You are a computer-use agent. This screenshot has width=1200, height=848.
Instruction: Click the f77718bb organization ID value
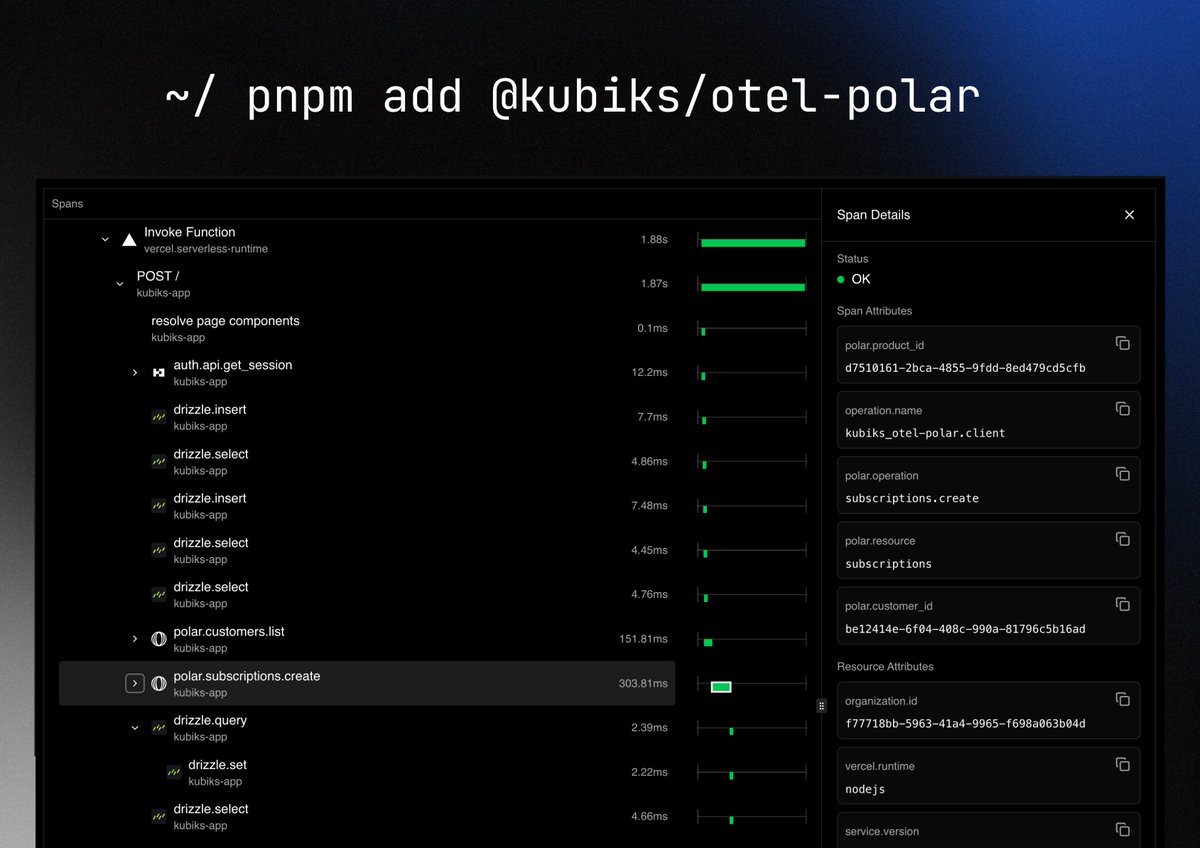pyautogui.click(x=965, y=724)
